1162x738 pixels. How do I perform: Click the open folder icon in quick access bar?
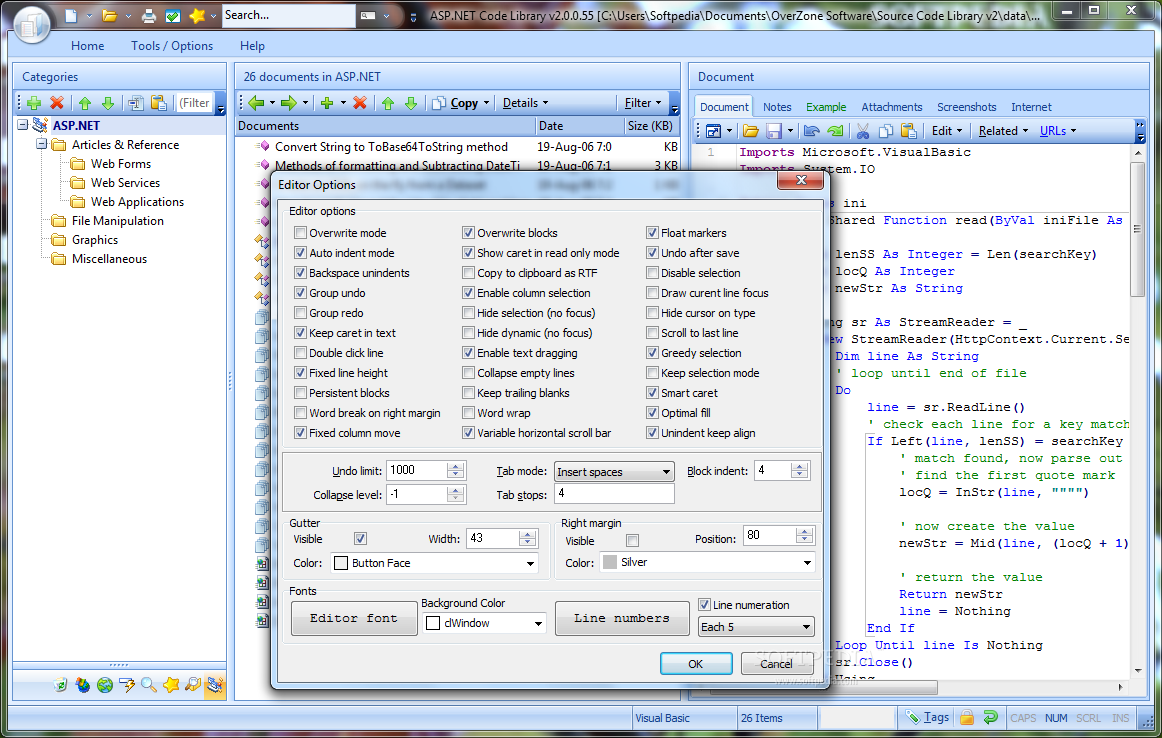110,16
